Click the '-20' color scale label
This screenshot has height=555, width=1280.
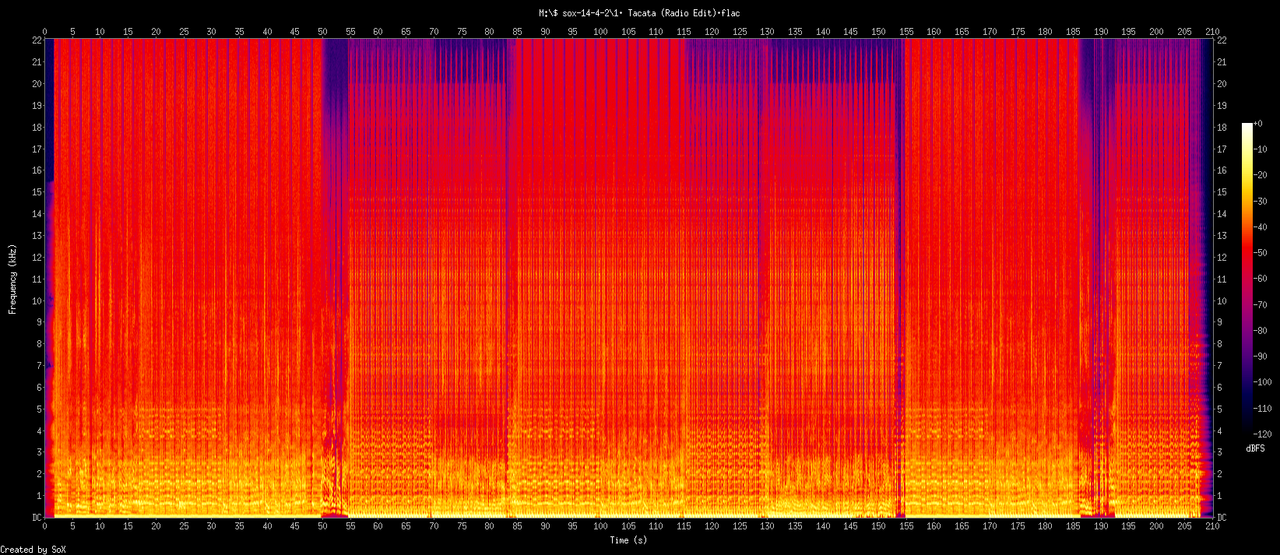pyautogui.click(x=1260, y=174)
